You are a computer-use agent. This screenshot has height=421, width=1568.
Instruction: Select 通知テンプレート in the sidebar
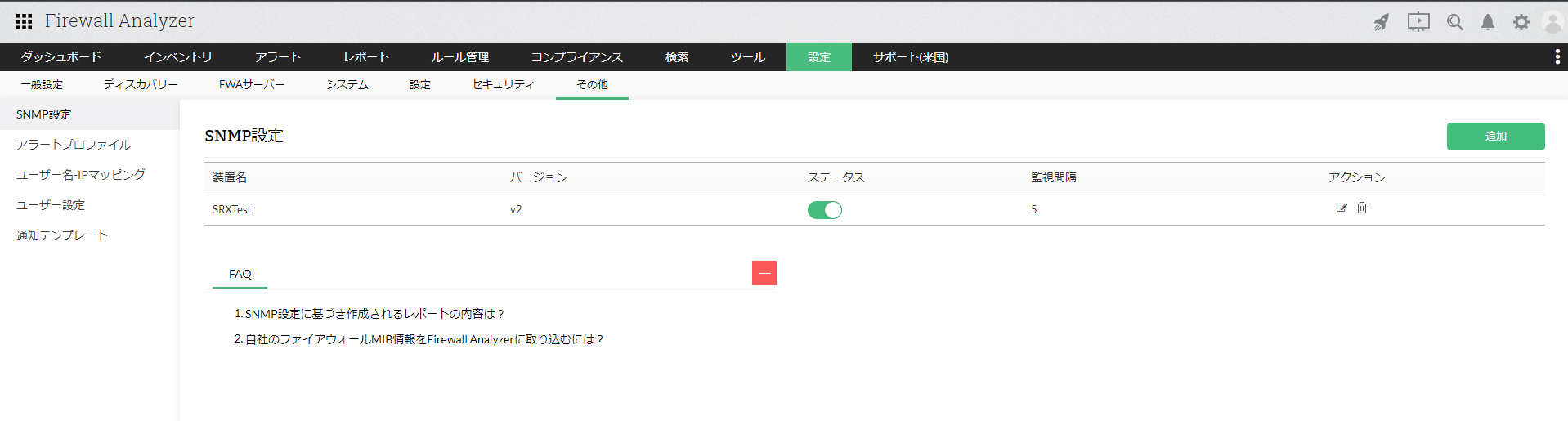62,235
